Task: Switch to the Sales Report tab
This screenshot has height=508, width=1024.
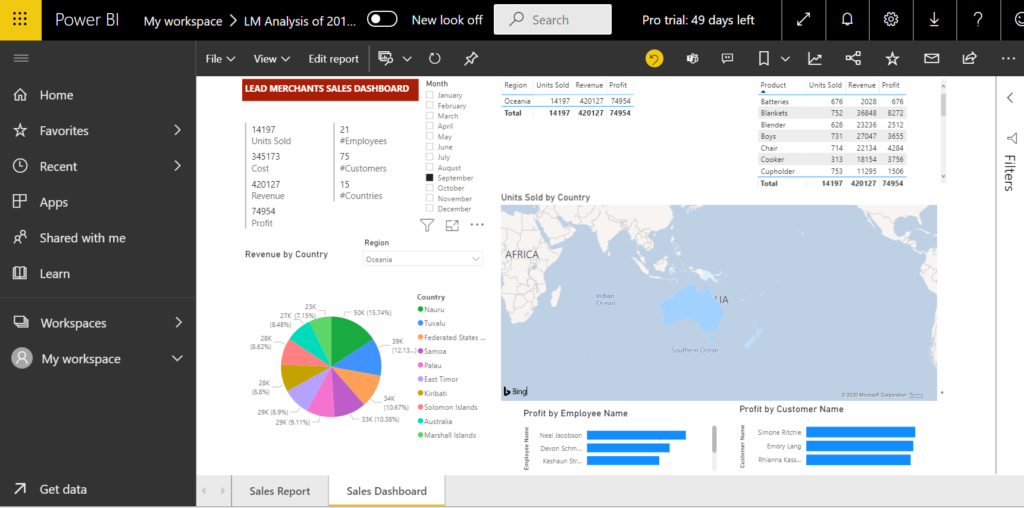Action: (x=279, y=491)
